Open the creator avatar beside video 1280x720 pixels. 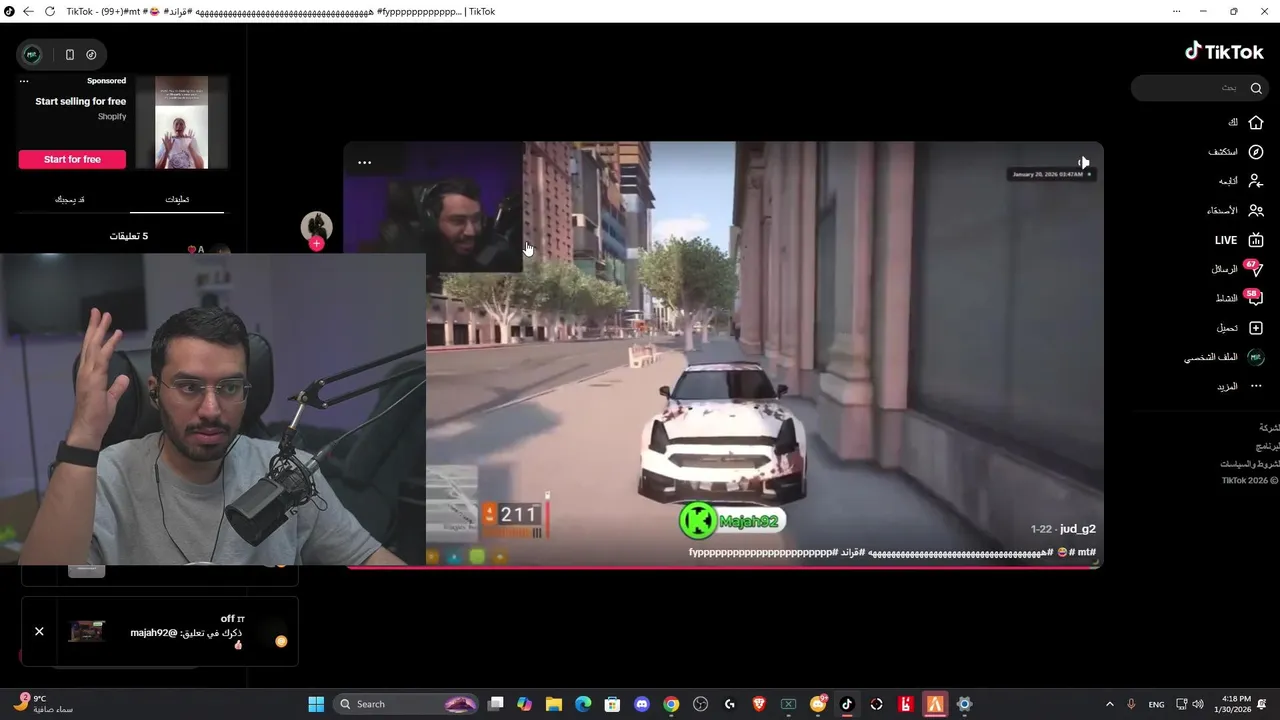tap(317, 226)
